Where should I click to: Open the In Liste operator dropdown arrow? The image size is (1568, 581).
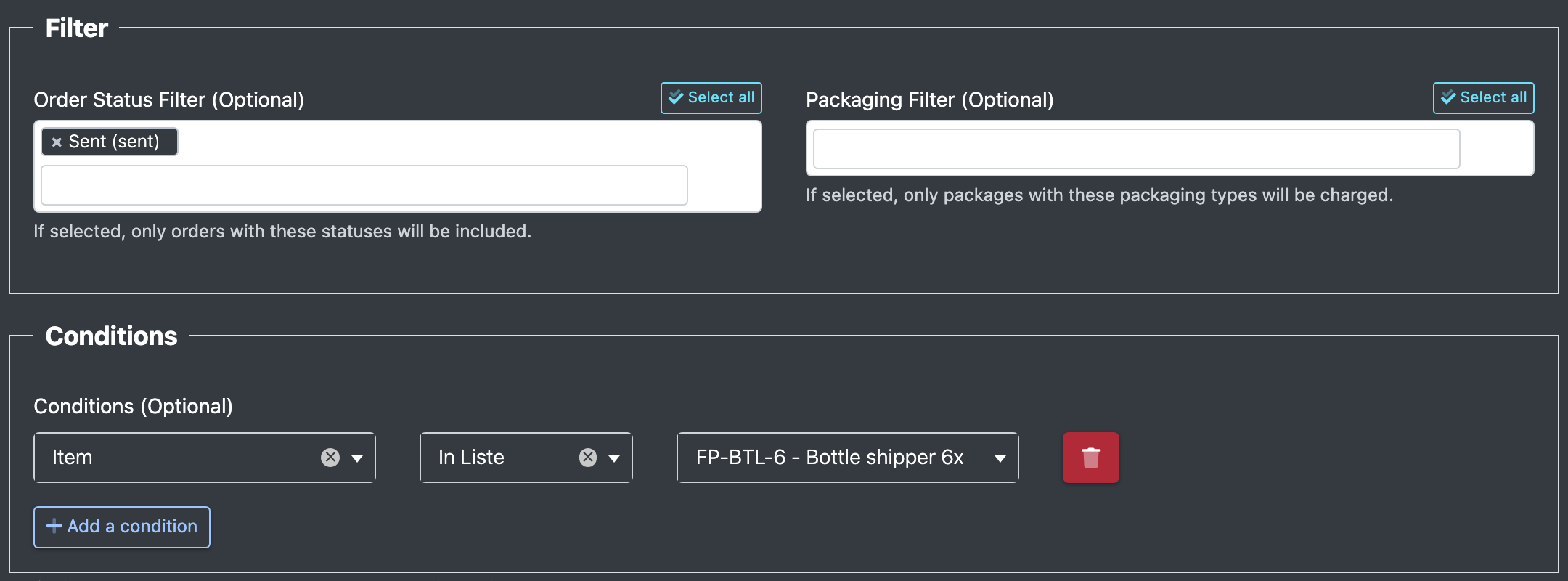(614, 458)
